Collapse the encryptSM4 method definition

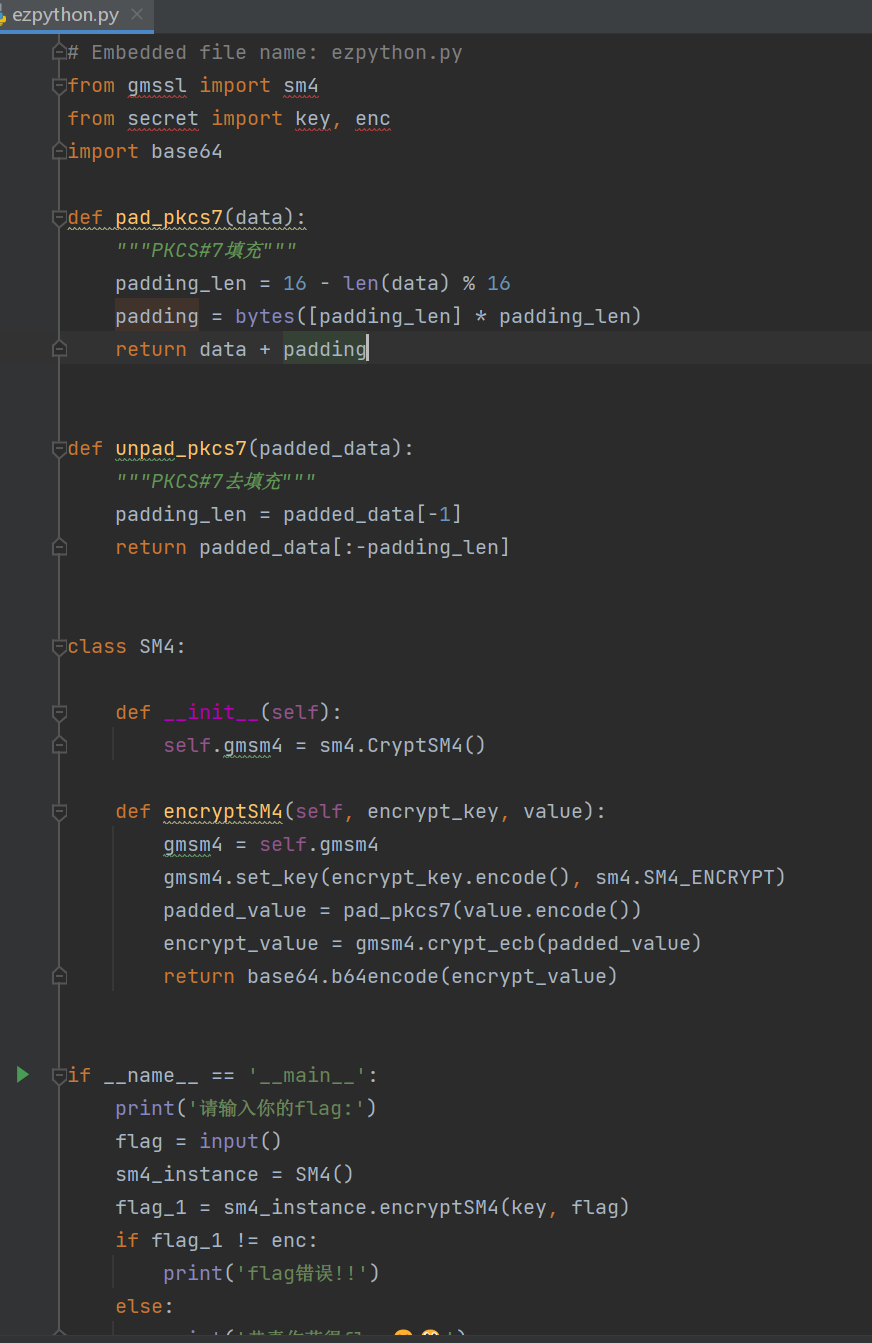click(59, 811)
